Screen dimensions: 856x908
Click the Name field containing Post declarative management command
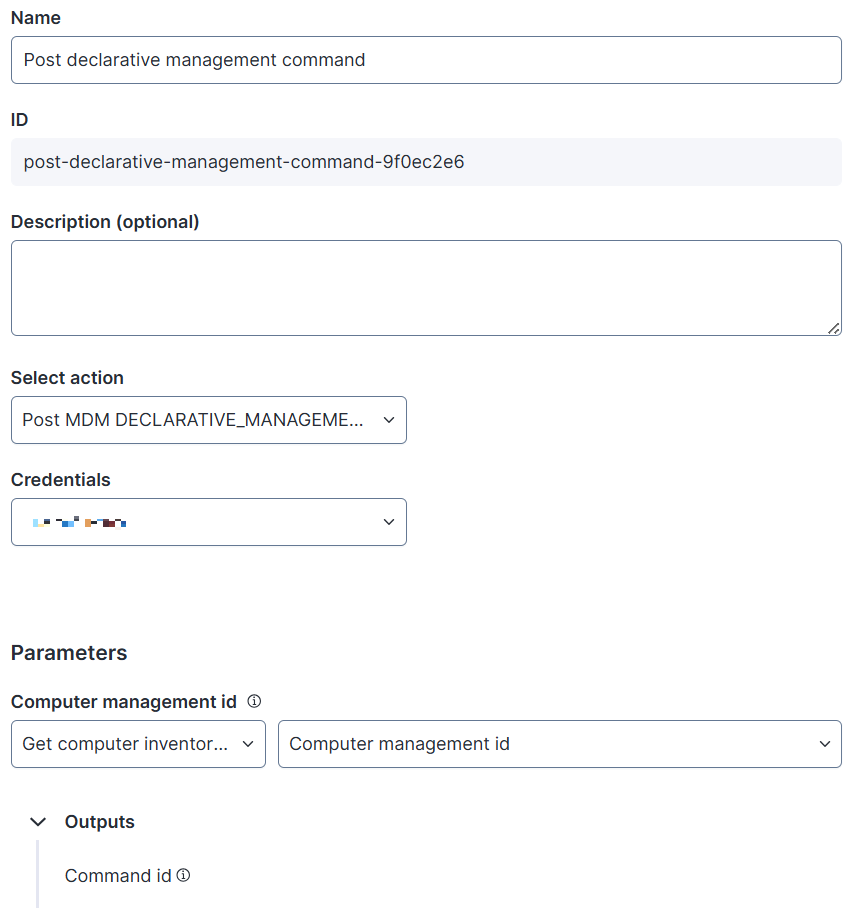(426, 60)
